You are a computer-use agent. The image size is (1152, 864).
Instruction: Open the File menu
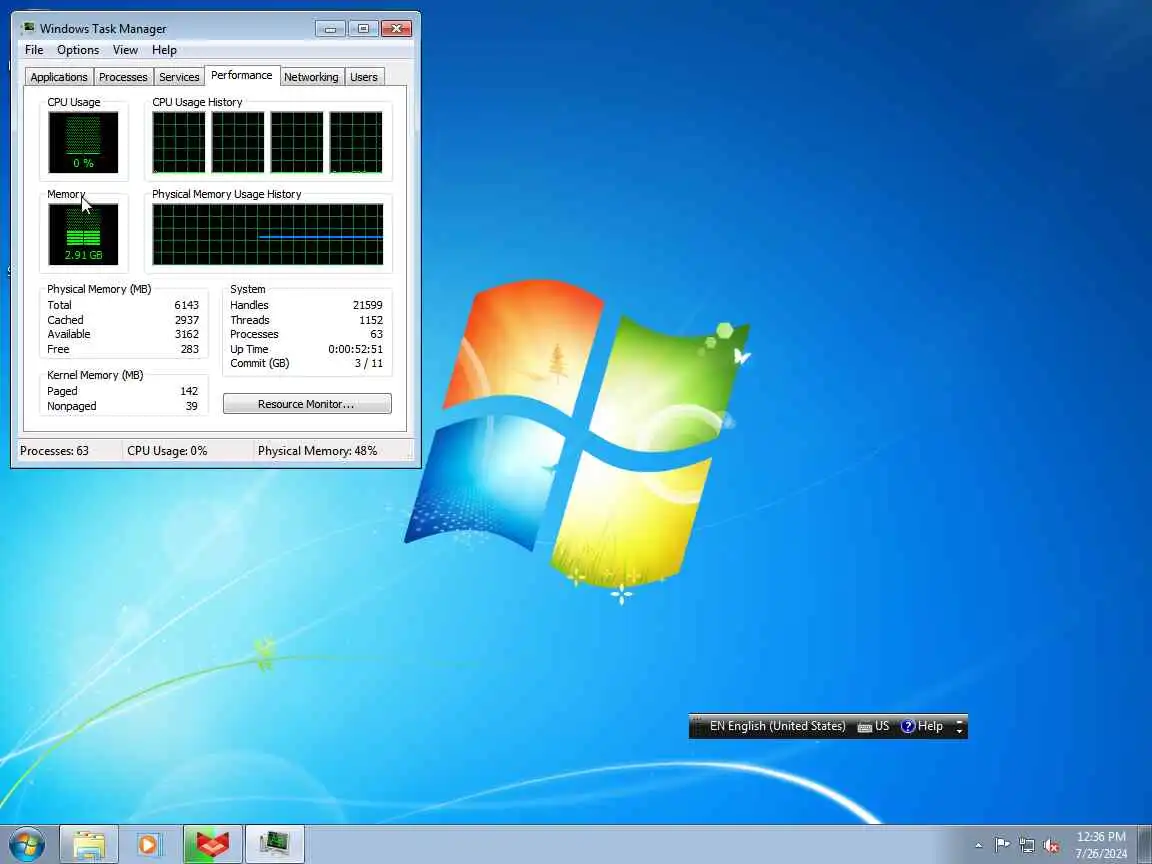pyautogui.click(x=34, y=50)
